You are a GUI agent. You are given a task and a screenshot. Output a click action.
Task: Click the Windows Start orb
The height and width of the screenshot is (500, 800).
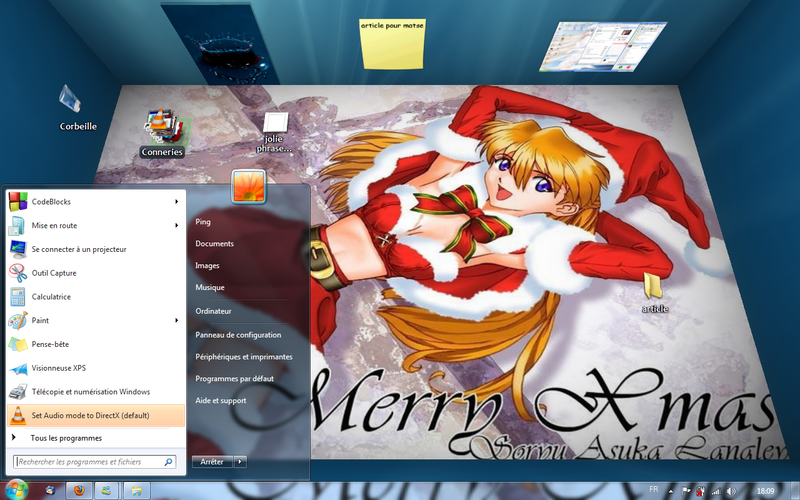pos(17,490)
